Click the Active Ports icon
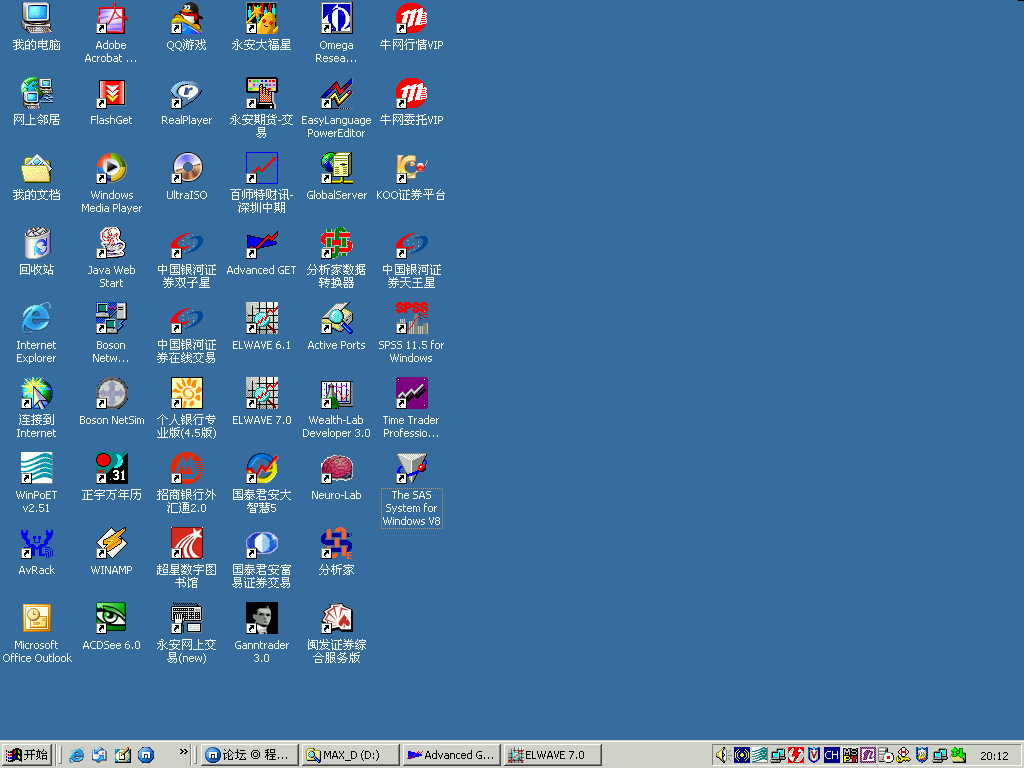The width and height of the screenshot is (1024, 768). 336,319
